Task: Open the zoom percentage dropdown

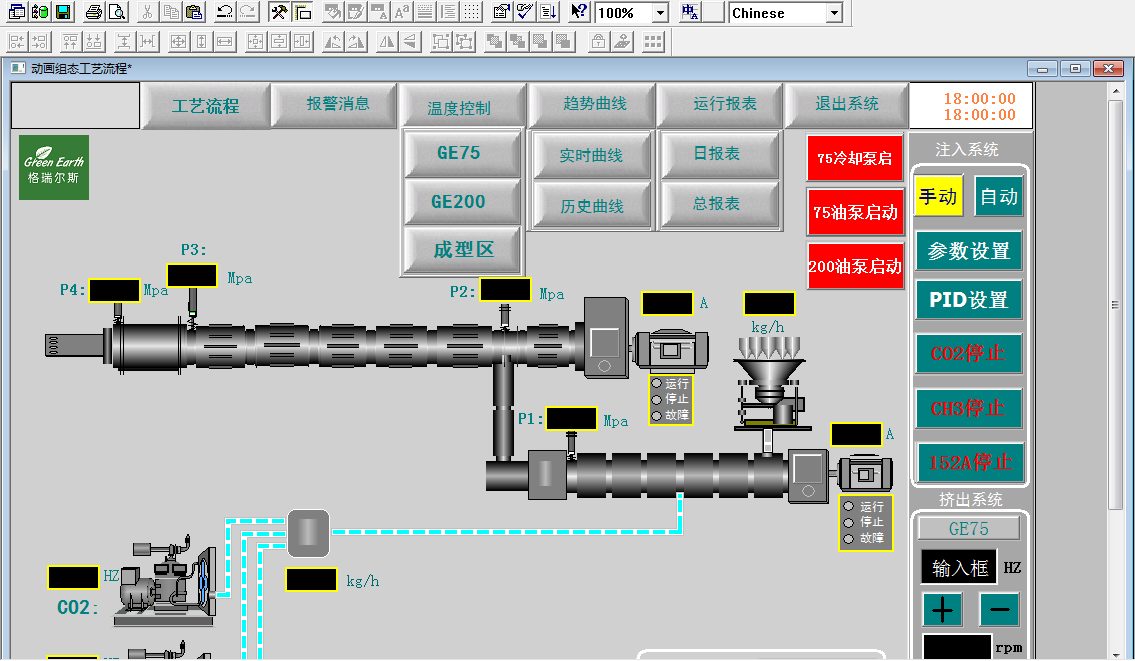Action: 660,13
